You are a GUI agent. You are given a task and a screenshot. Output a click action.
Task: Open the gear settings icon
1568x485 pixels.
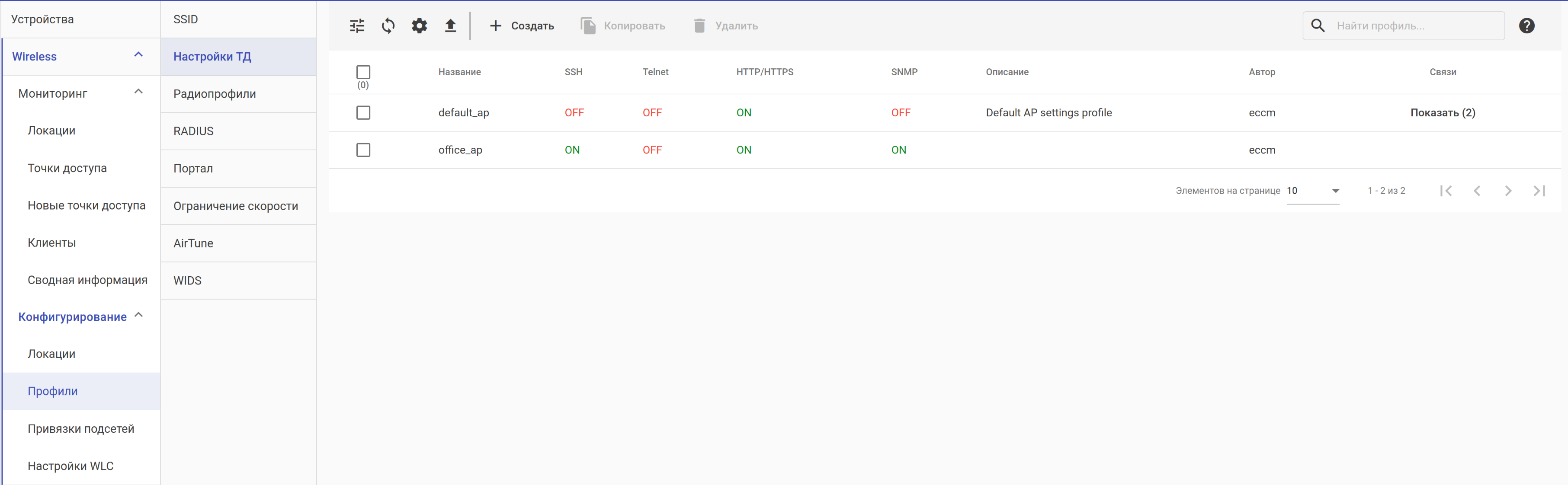[x=420, y=26]
